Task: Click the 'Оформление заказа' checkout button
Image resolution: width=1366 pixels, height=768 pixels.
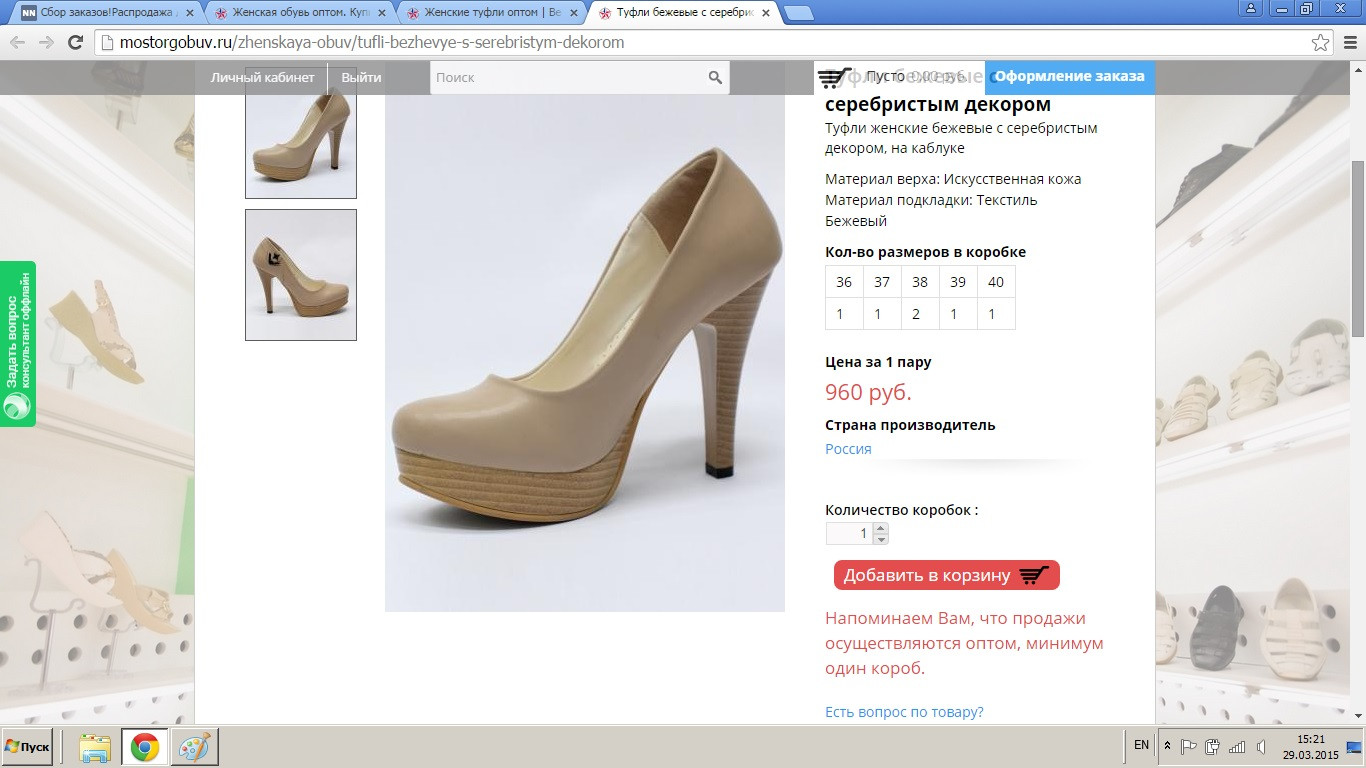Action: pos(1069,77)
